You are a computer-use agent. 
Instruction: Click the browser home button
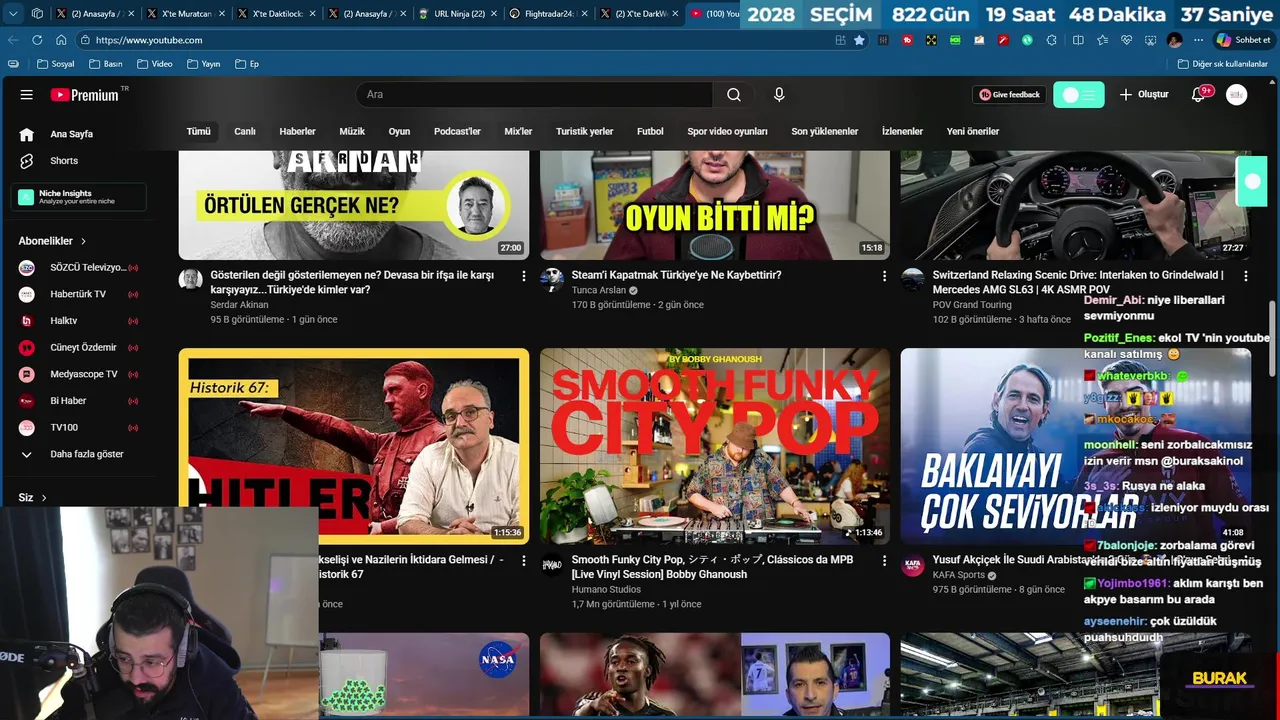61,40
